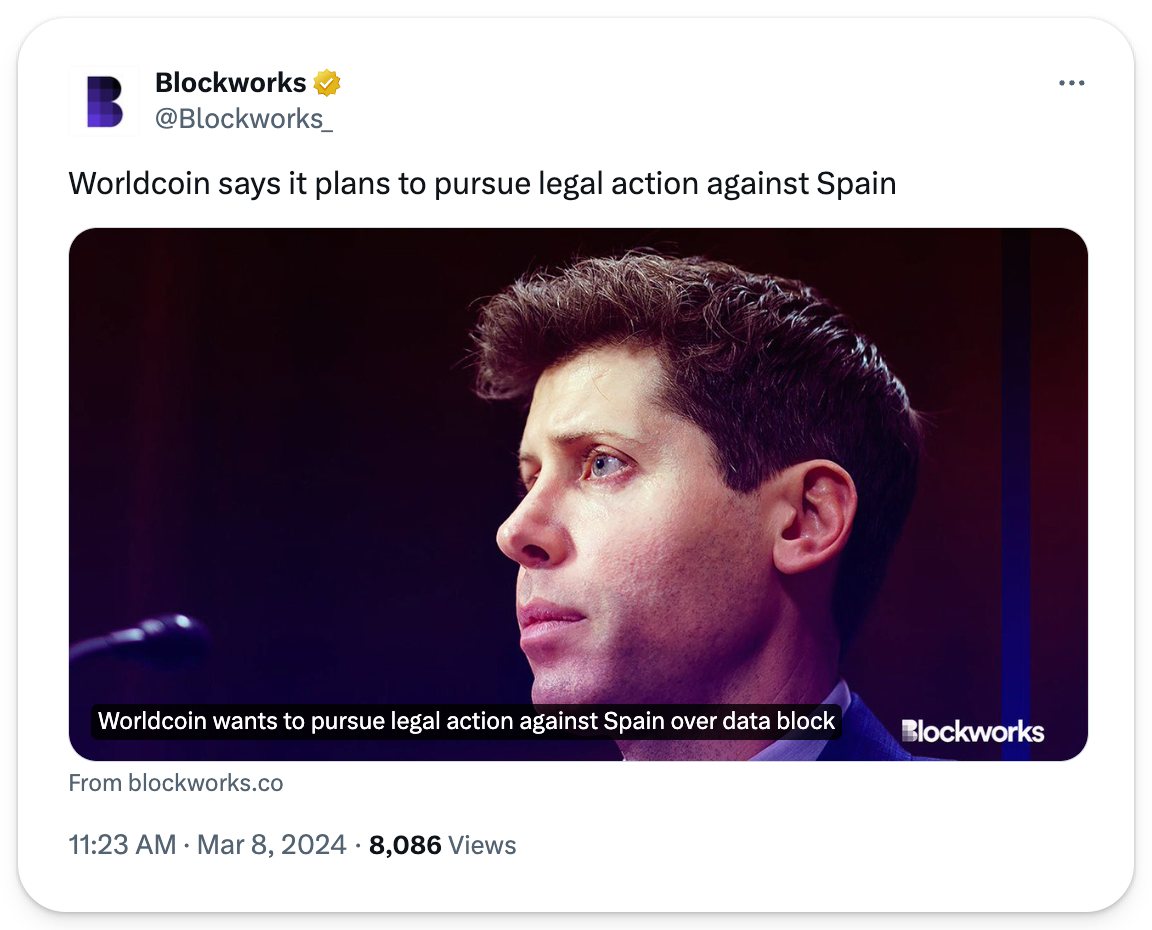The height and width of the screenshot is (930, 1152).
Task: Click the Blockworks watermark logo on the photo
Action: pos(972,731)
